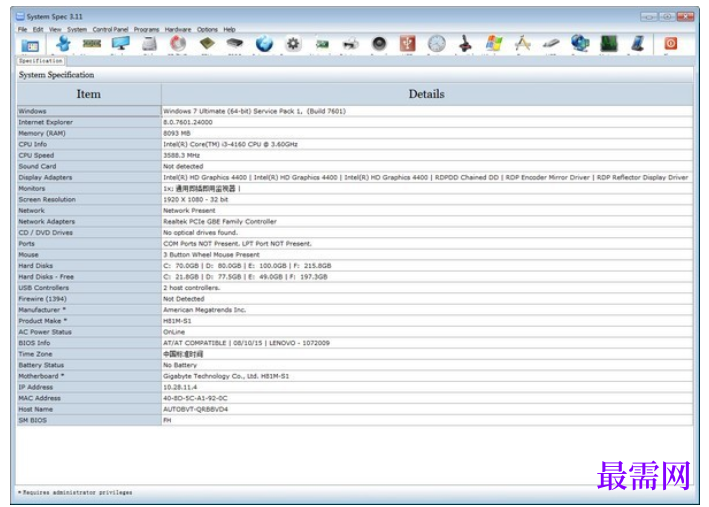709x507 pixels.
Task: Select the Network Adapters row label
Action: 47,222
